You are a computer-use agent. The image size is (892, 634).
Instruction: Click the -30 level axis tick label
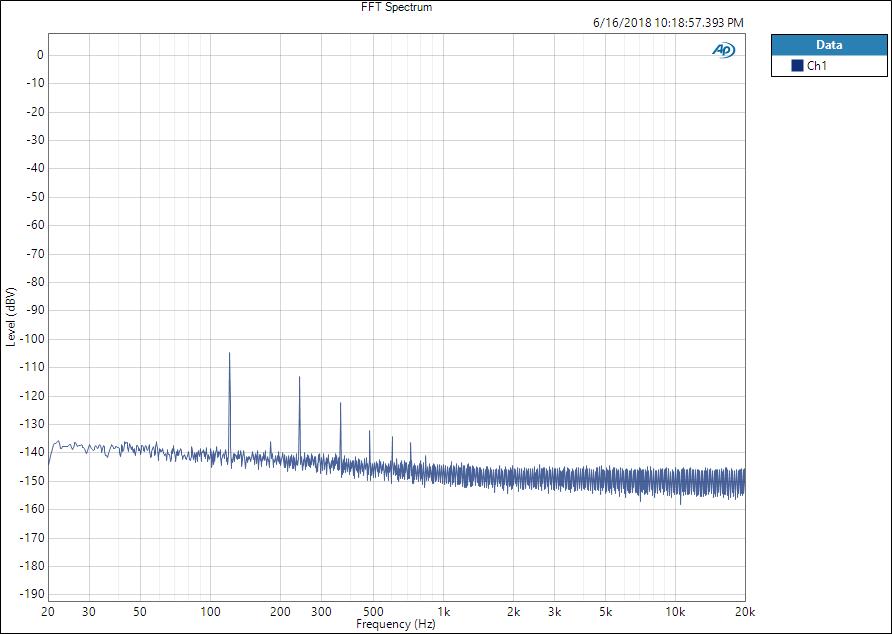(34, 141)
